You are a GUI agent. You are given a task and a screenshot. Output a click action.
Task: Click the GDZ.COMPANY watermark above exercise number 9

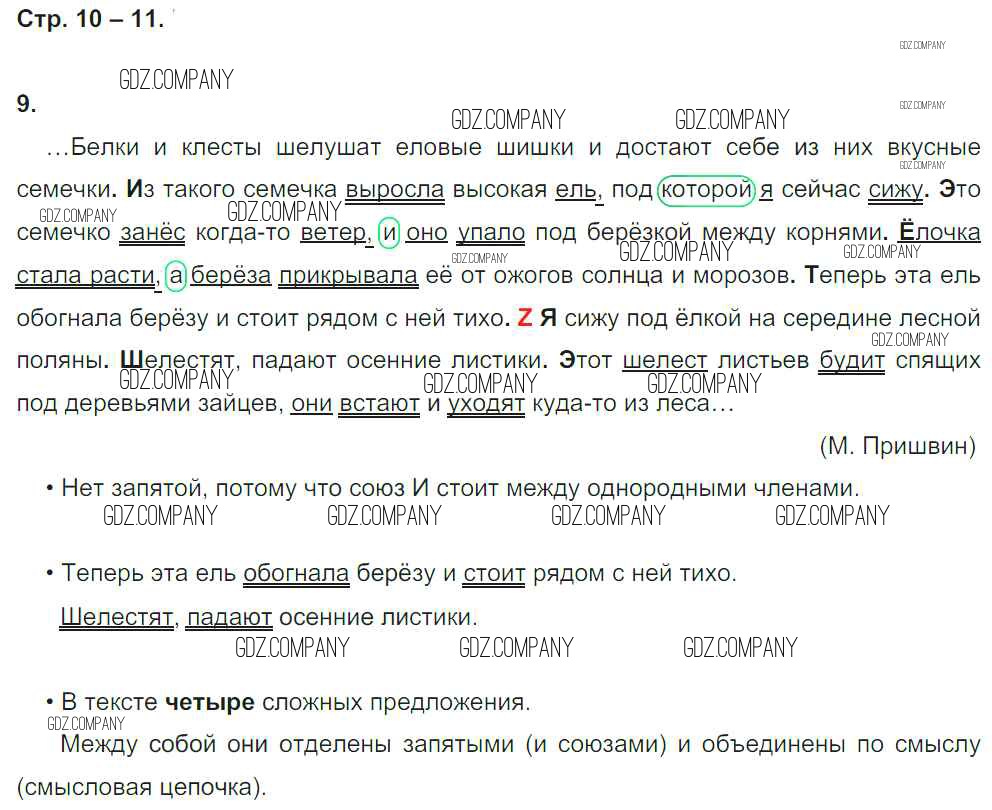(x=176, y=80)
